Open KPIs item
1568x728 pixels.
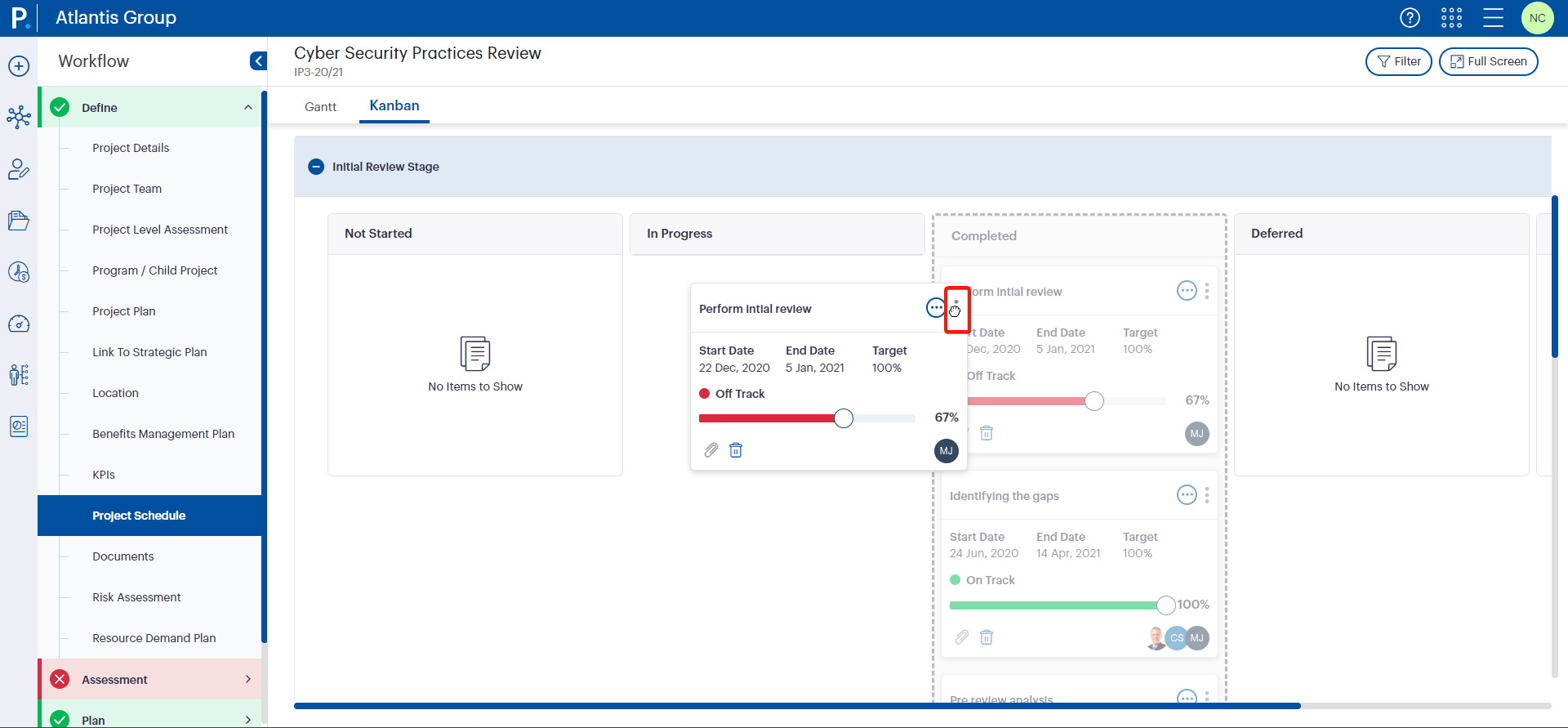point(103,475)
